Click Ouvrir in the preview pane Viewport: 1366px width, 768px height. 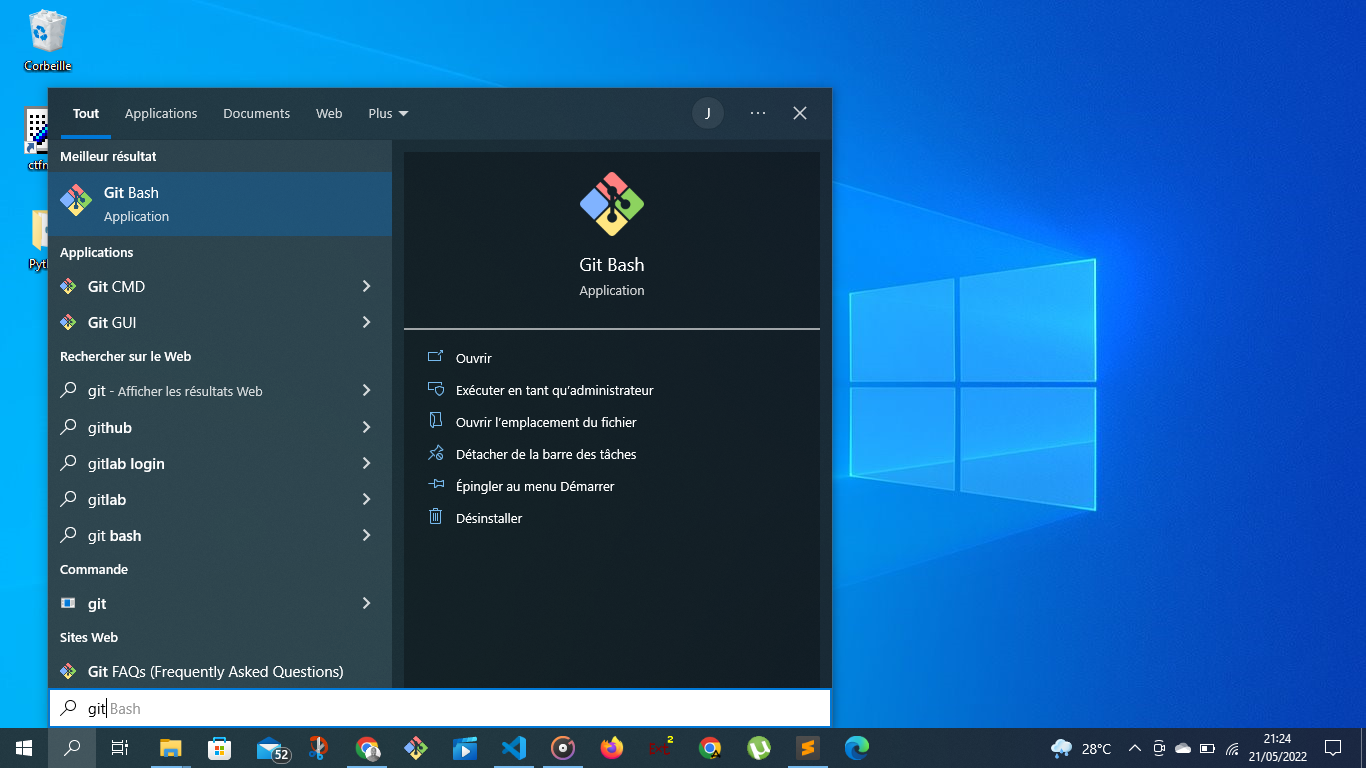coord(473,358)
